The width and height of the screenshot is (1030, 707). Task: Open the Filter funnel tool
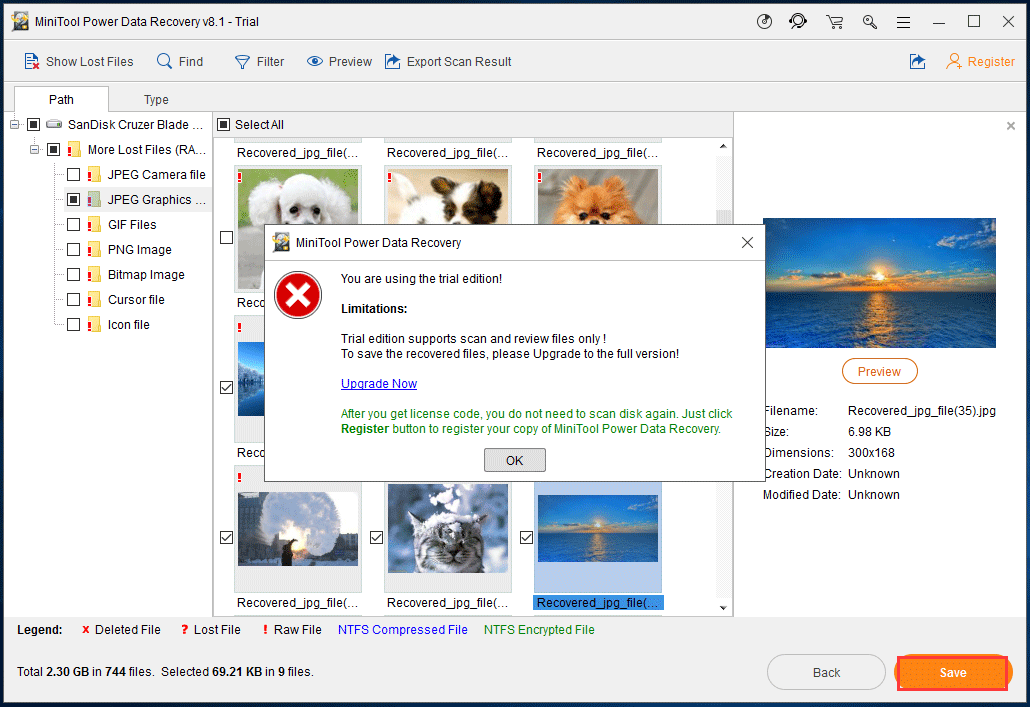tap(259, 62)
